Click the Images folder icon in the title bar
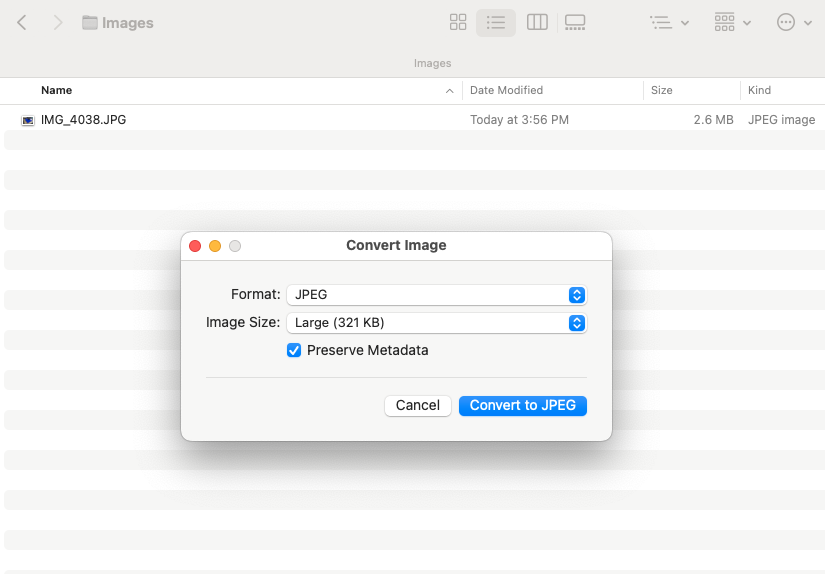This screenshot has width=825, height=574. [90, 23]
